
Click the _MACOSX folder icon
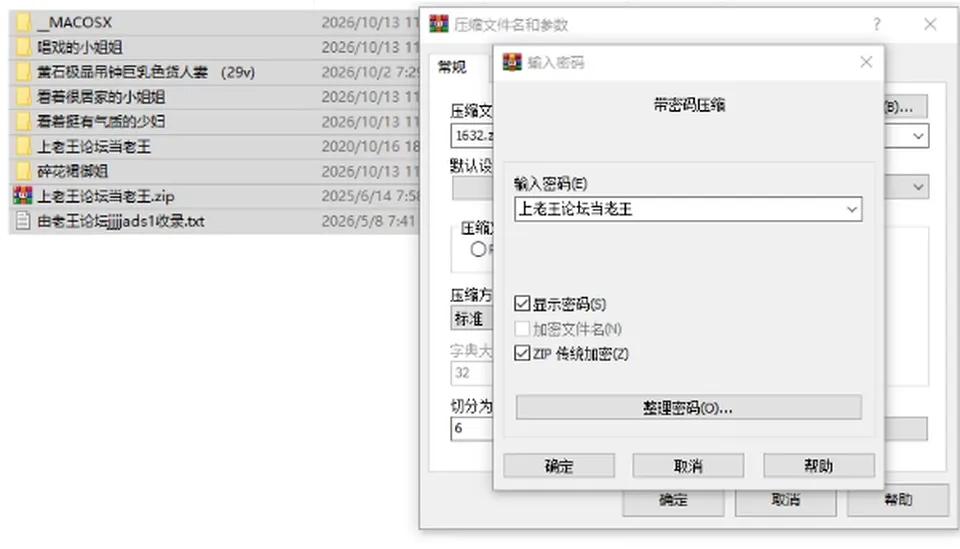(23, 22)
